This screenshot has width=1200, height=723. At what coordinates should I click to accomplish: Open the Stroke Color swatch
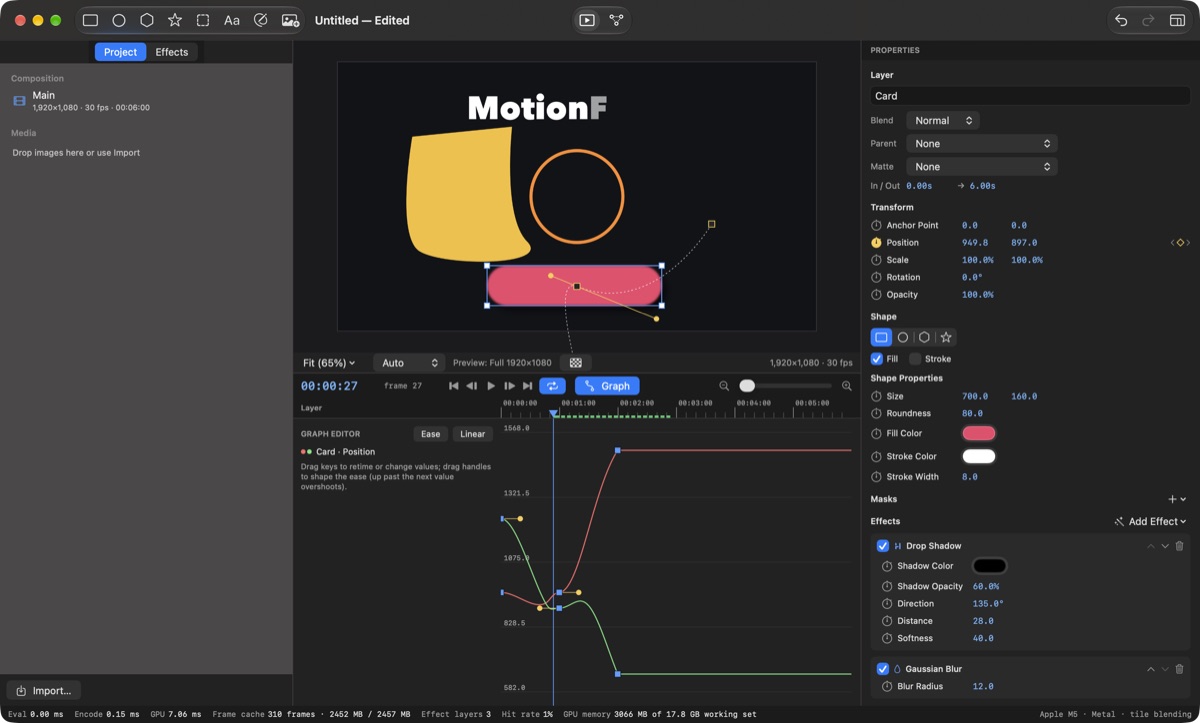[979, 456]
